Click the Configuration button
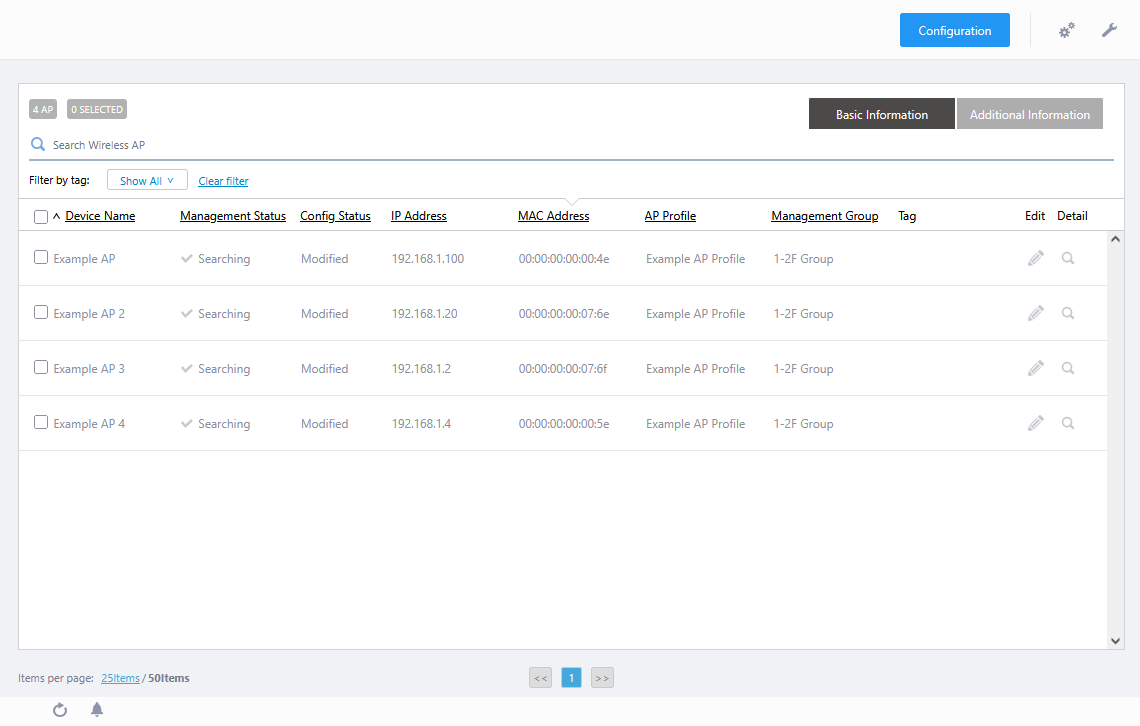Viewport: 1140px width, 726px height. 954,30
